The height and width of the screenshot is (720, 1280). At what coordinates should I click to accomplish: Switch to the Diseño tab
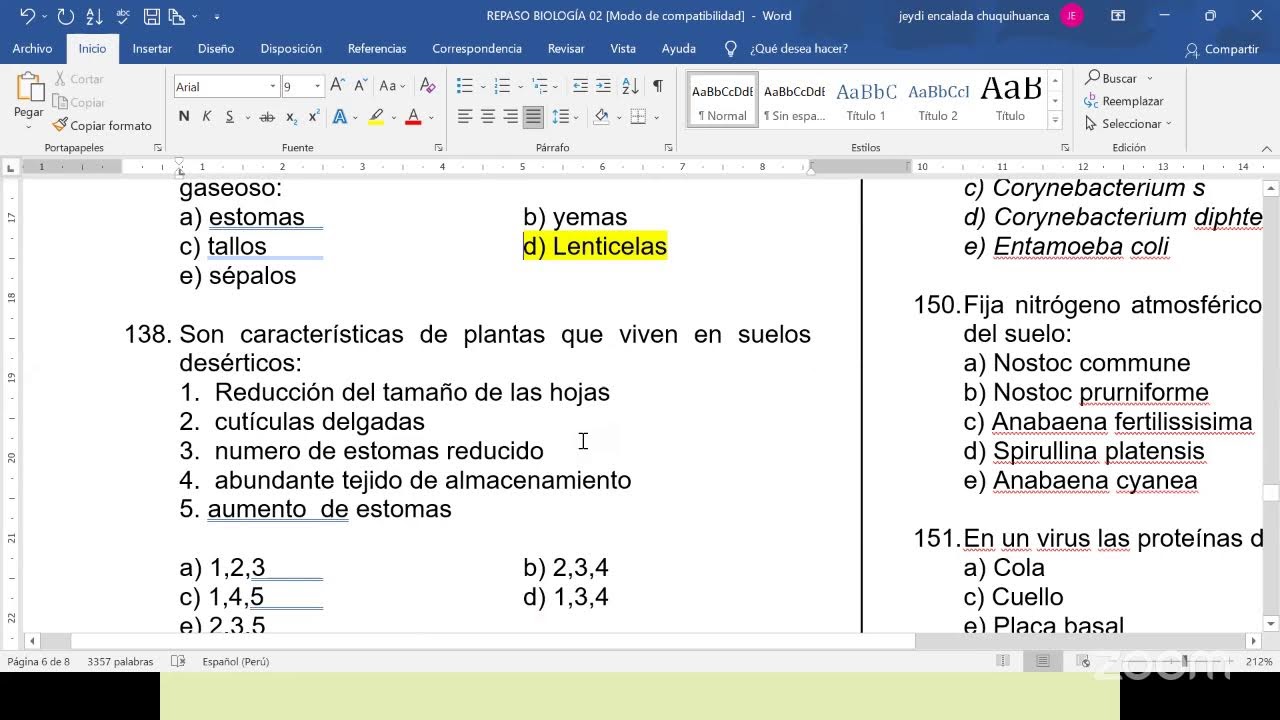point(216,48)
